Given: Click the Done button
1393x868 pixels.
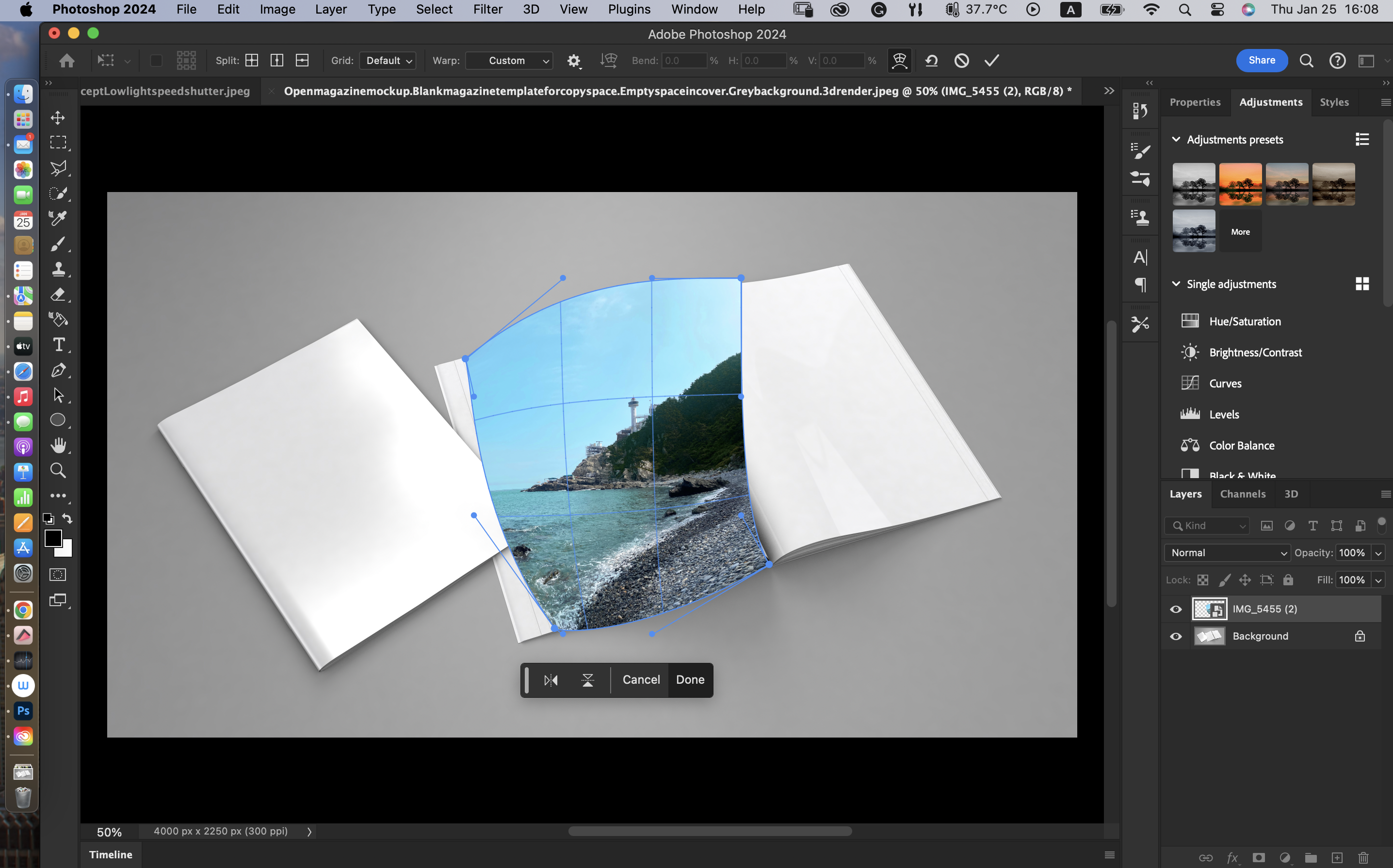Looking at the screenshot, I should coord(690,680).
